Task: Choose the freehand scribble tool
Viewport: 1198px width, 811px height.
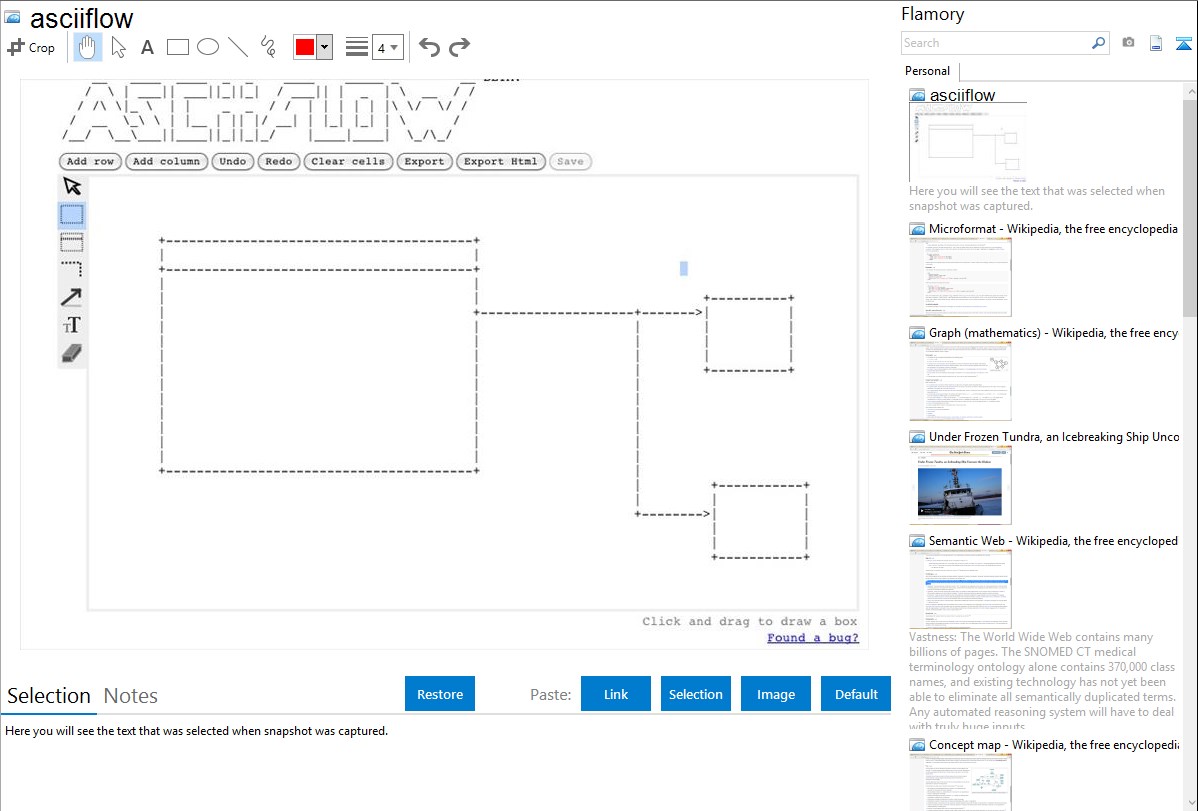Action: click(268, 47)
